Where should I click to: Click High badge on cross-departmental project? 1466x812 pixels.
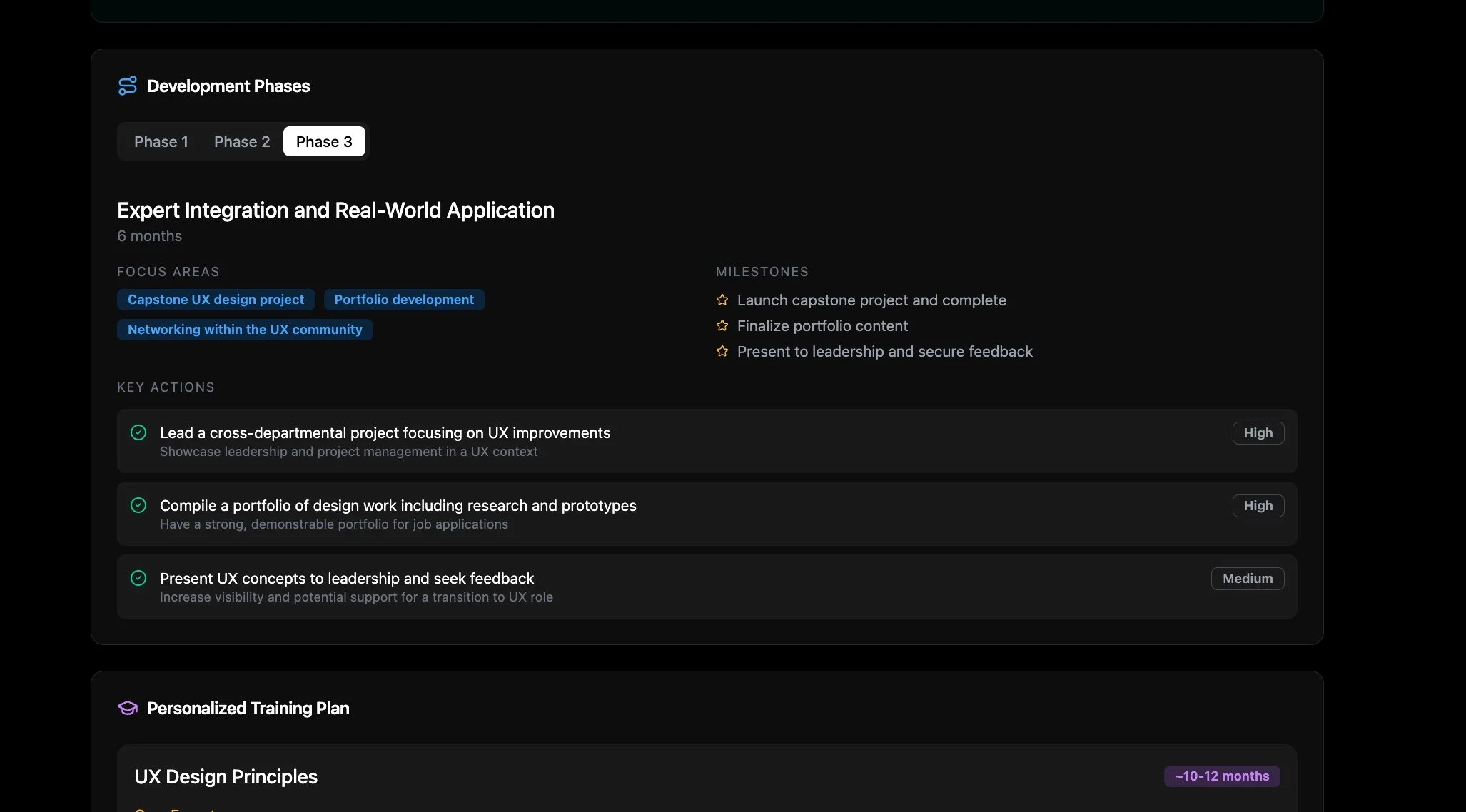coord(1258,433)
